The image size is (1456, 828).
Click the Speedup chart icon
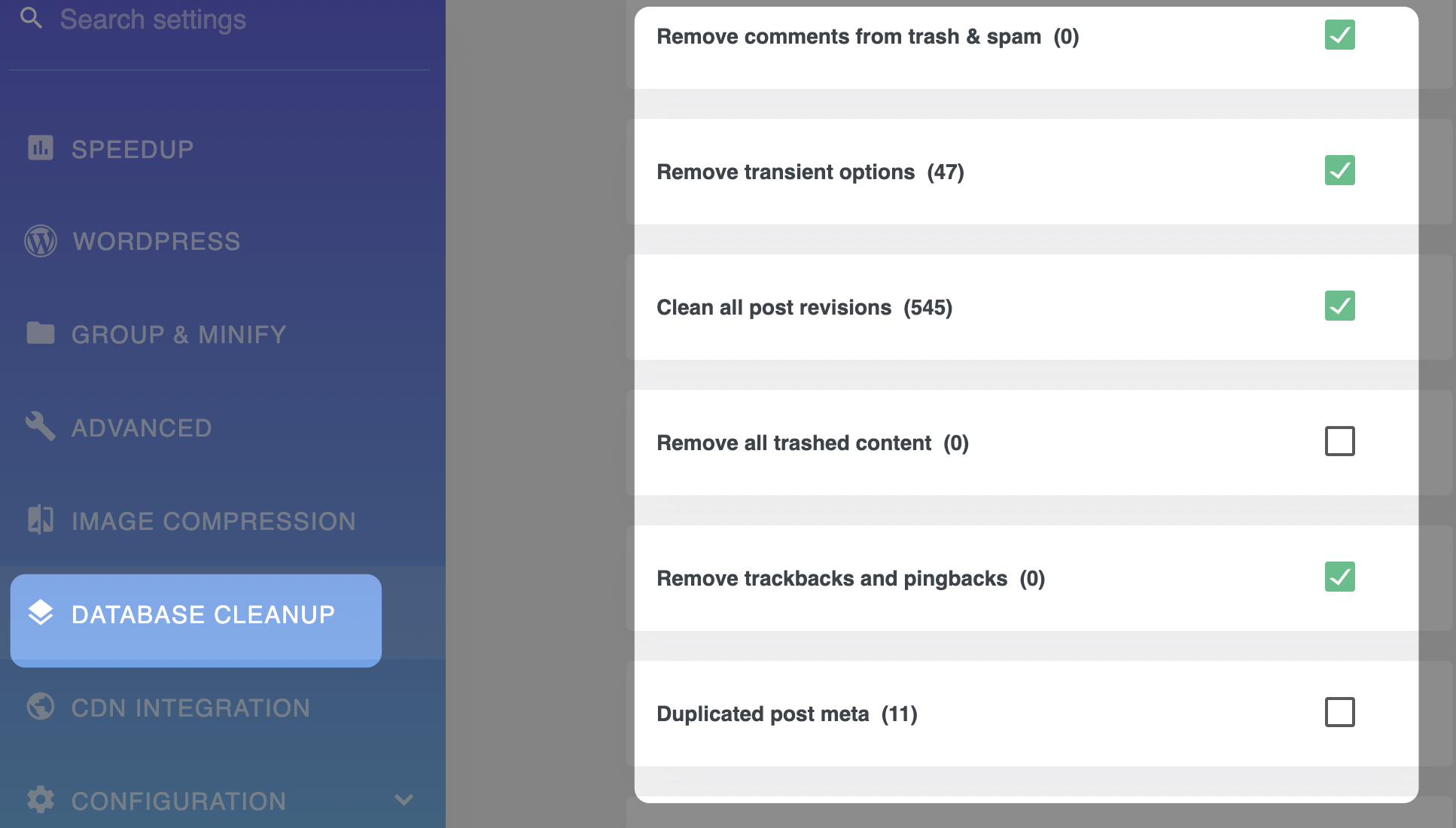(41, 148)
